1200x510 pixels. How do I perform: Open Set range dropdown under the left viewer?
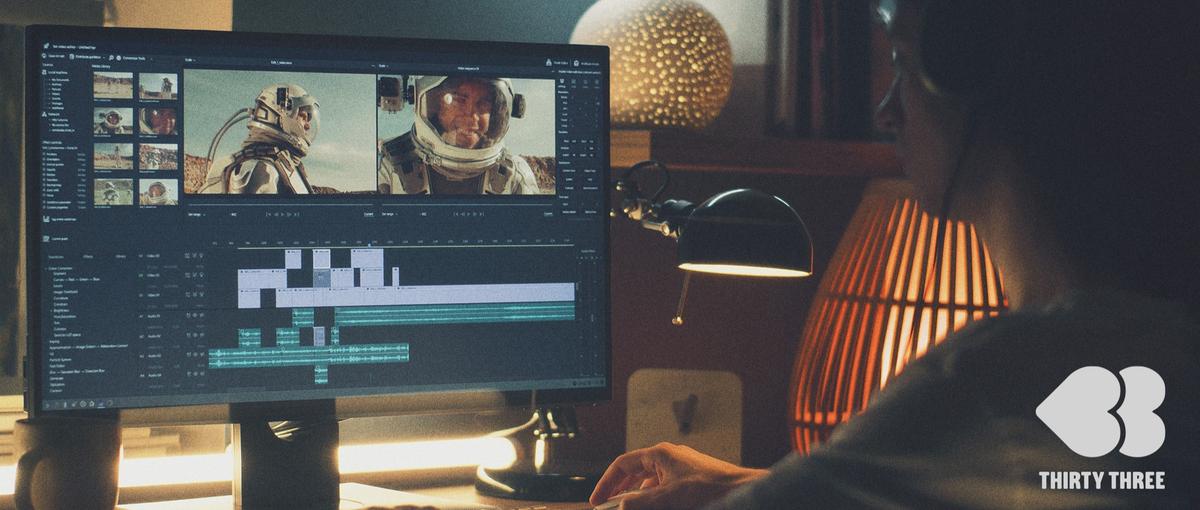(x=196, y=214)
